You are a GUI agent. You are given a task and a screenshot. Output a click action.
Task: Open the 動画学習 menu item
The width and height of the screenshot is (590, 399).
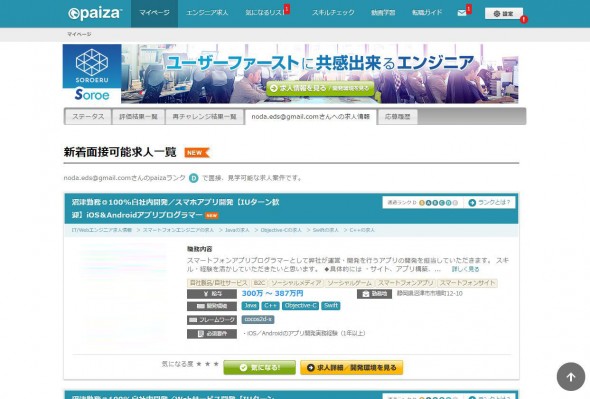(x=383, y=13)
